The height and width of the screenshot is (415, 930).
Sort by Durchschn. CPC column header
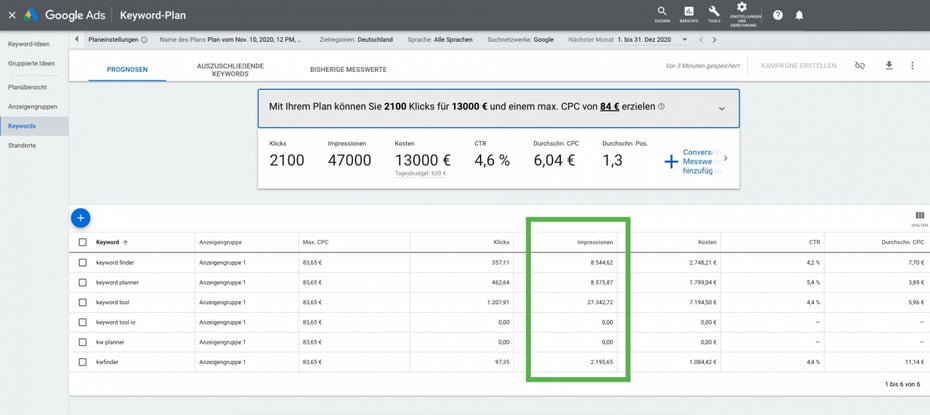[902, 242]
